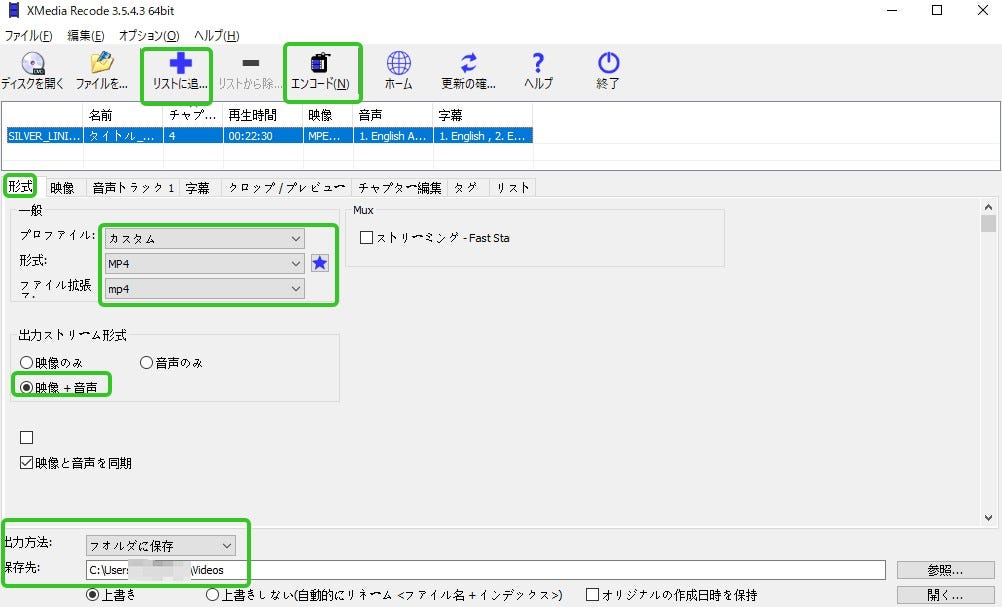
Task: Select the 上書き radio button
Action: (93, 595)
